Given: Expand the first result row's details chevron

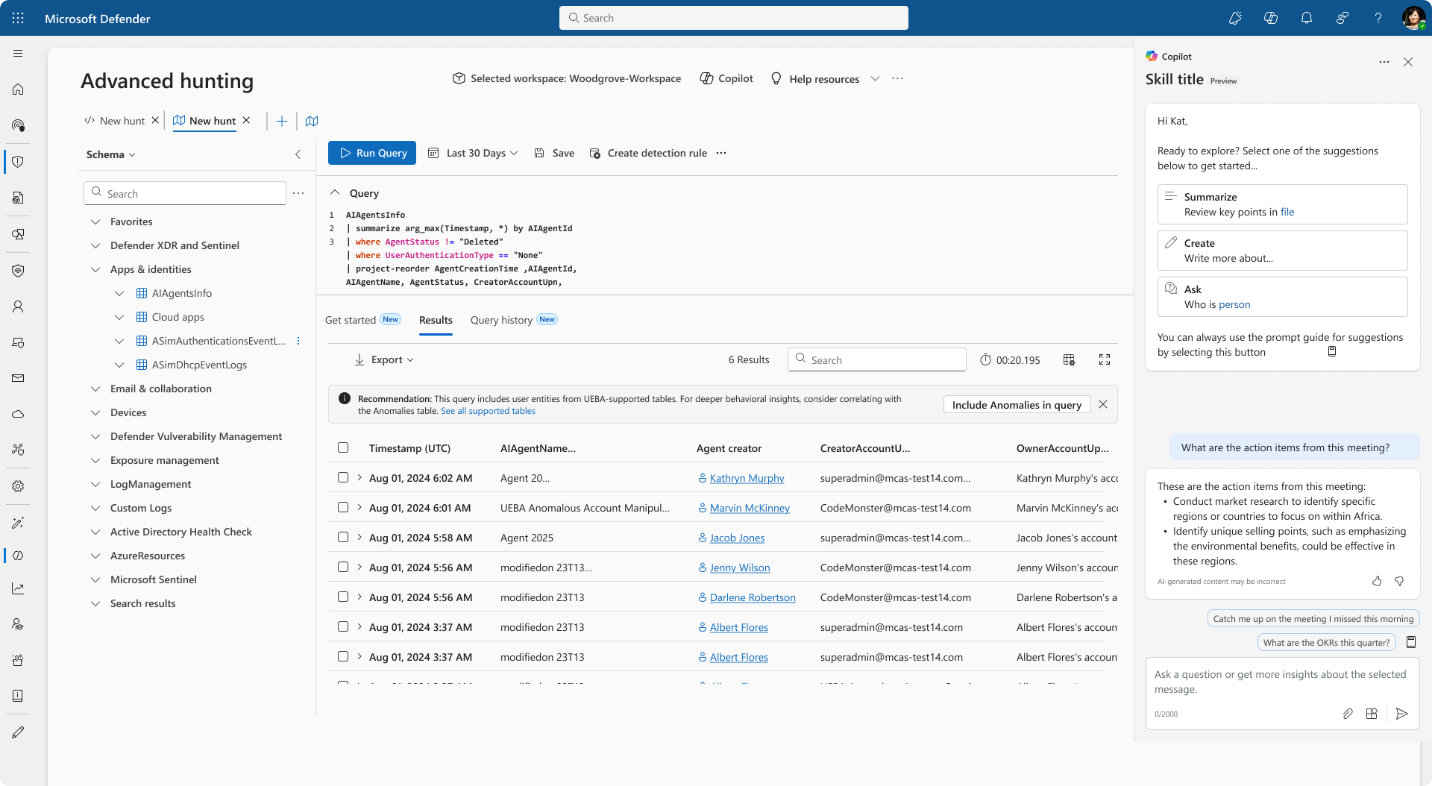Looking at the screenshot, I should point(360,478).
